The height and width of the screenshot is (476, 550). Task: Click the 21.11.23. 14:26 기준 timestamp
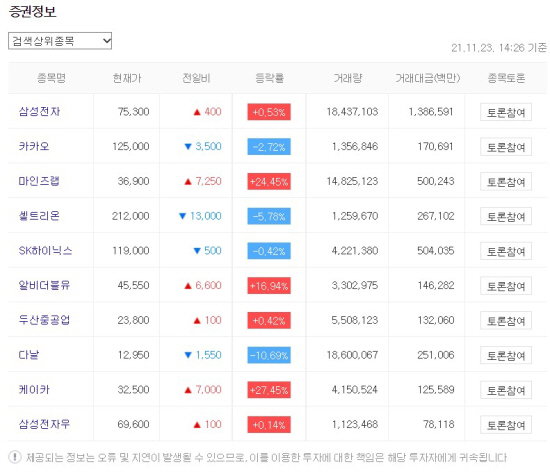(499, 48)
